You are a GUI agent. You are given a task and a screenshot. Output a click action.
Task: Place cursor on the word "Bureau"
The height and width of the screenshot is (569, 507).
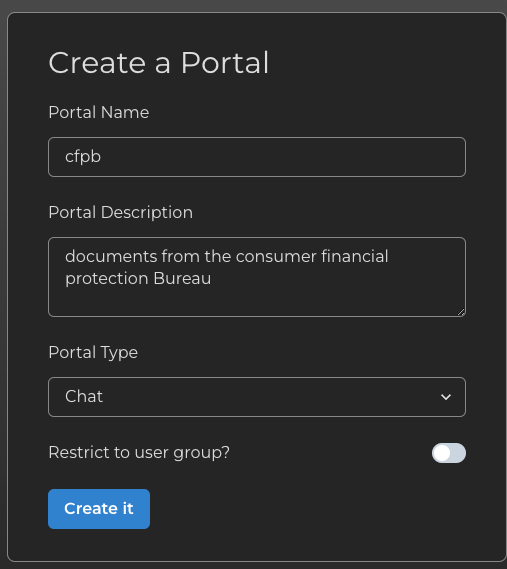pyautogui.click(x=182, y=278)
